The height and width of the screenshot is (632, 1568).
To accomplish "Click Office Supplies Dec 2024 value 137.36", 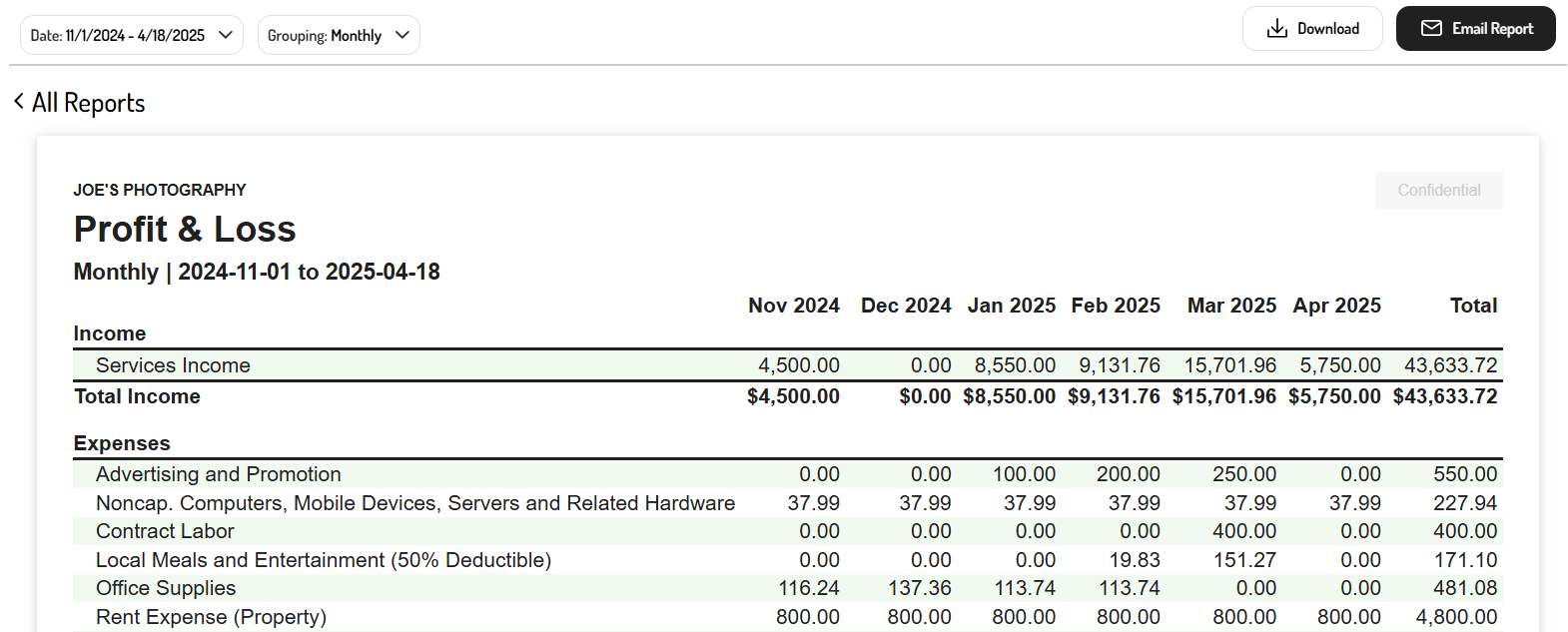I will [920, 588].
